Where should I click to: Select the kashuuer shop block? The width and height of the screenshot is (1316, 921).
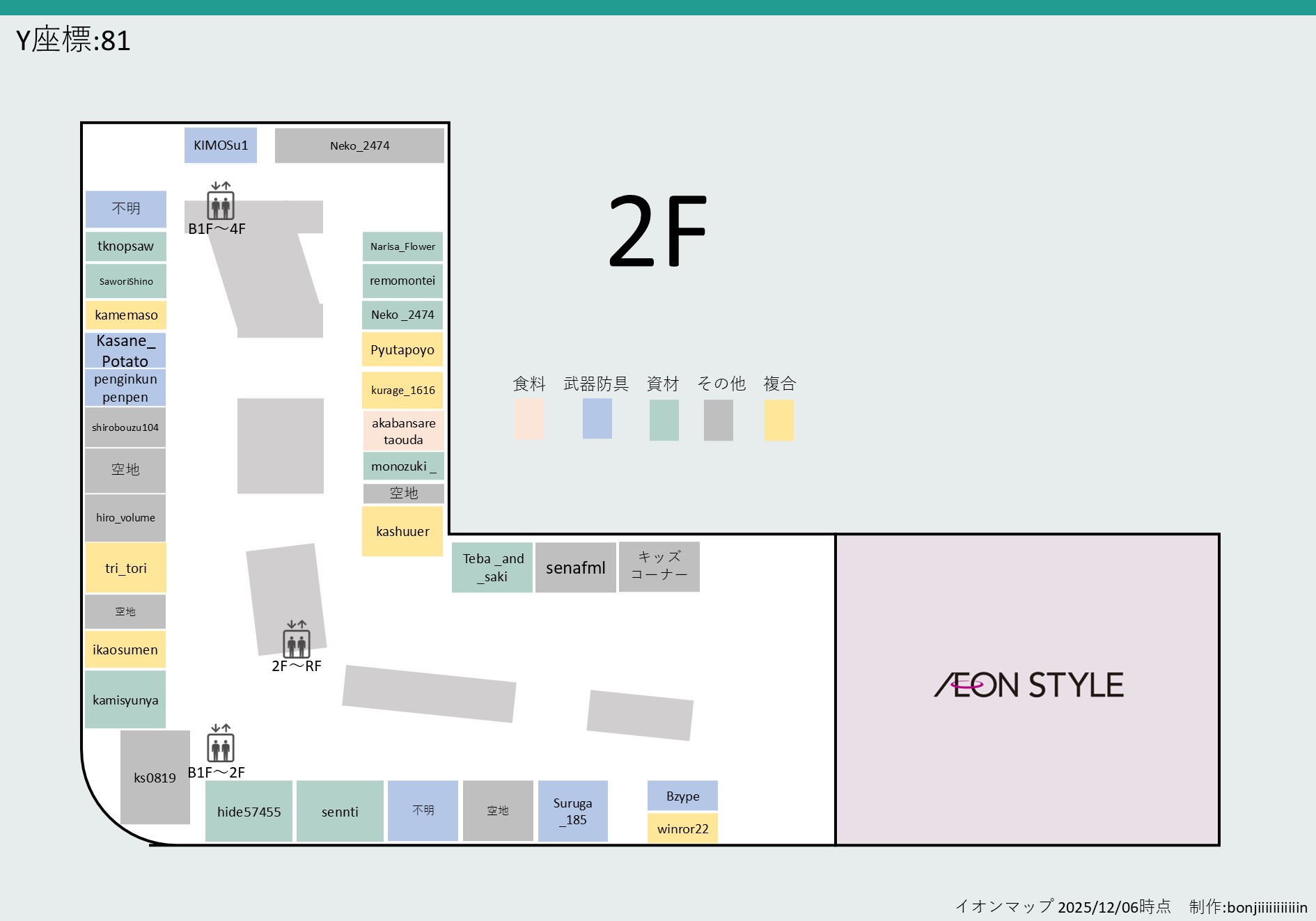click(x=402, y=531)
